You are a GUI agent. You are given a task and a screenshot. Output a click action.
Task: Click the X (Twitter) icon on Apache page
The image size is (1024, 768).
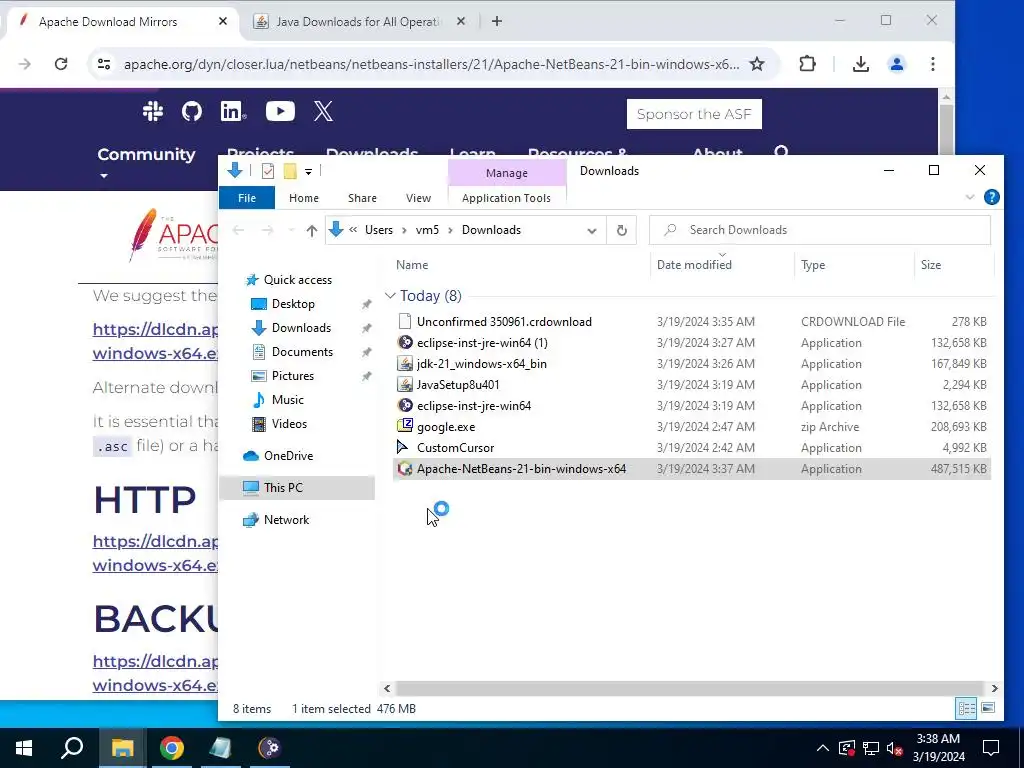(323, 111)
